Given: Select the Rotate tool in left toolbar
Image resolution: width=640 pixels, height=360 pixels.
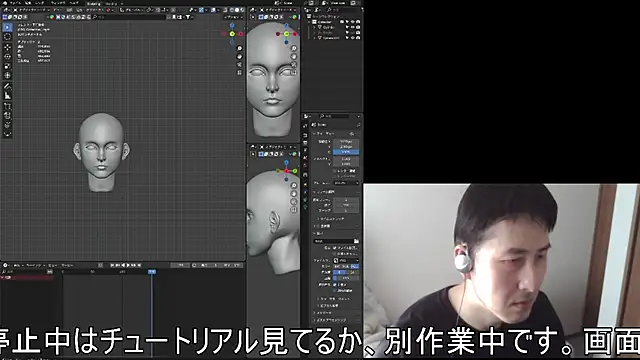Looking at the screenshot, I should coord(7,57).
